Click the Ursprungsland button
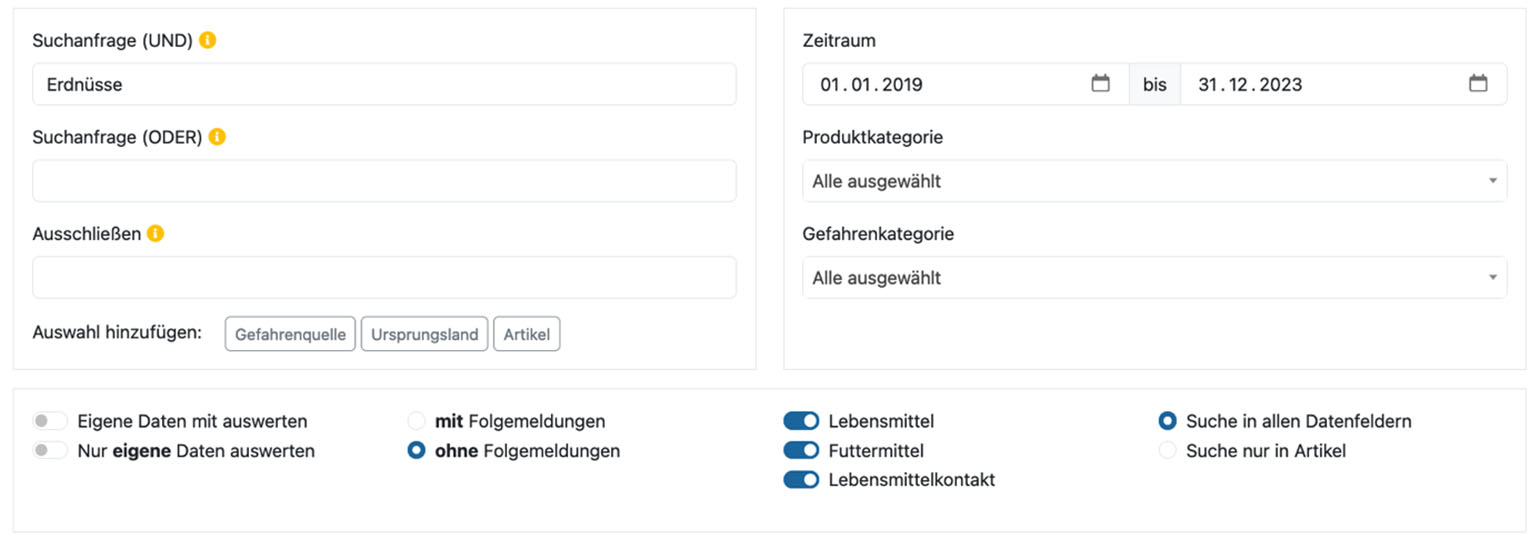 (x=424, y=335)
